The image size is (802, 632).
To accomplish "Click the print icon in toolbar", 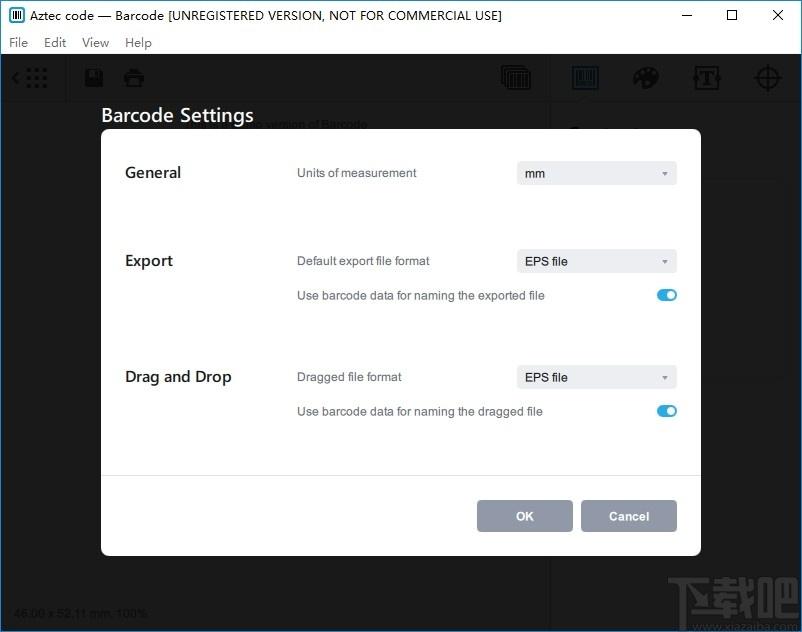I will (x=133, y=78).
